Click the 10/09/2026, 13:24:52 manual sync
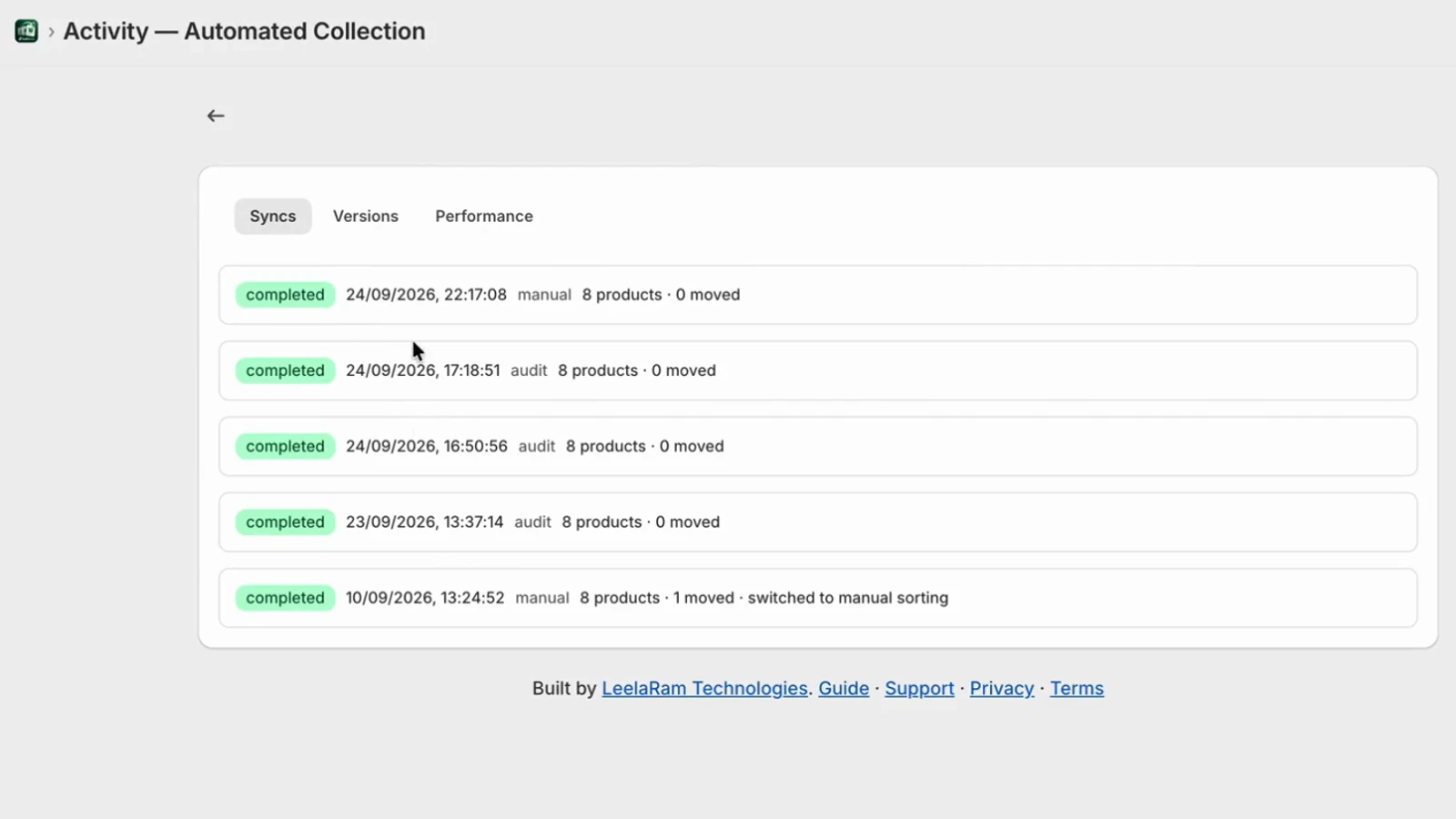1456x819 pixels. [818, 598]
